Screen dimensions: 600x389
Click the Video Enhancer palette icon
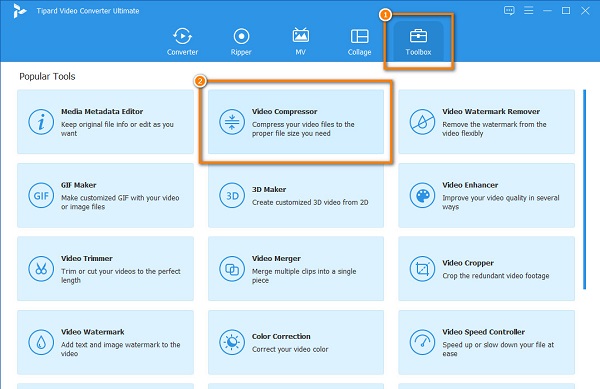click(422, 195)
